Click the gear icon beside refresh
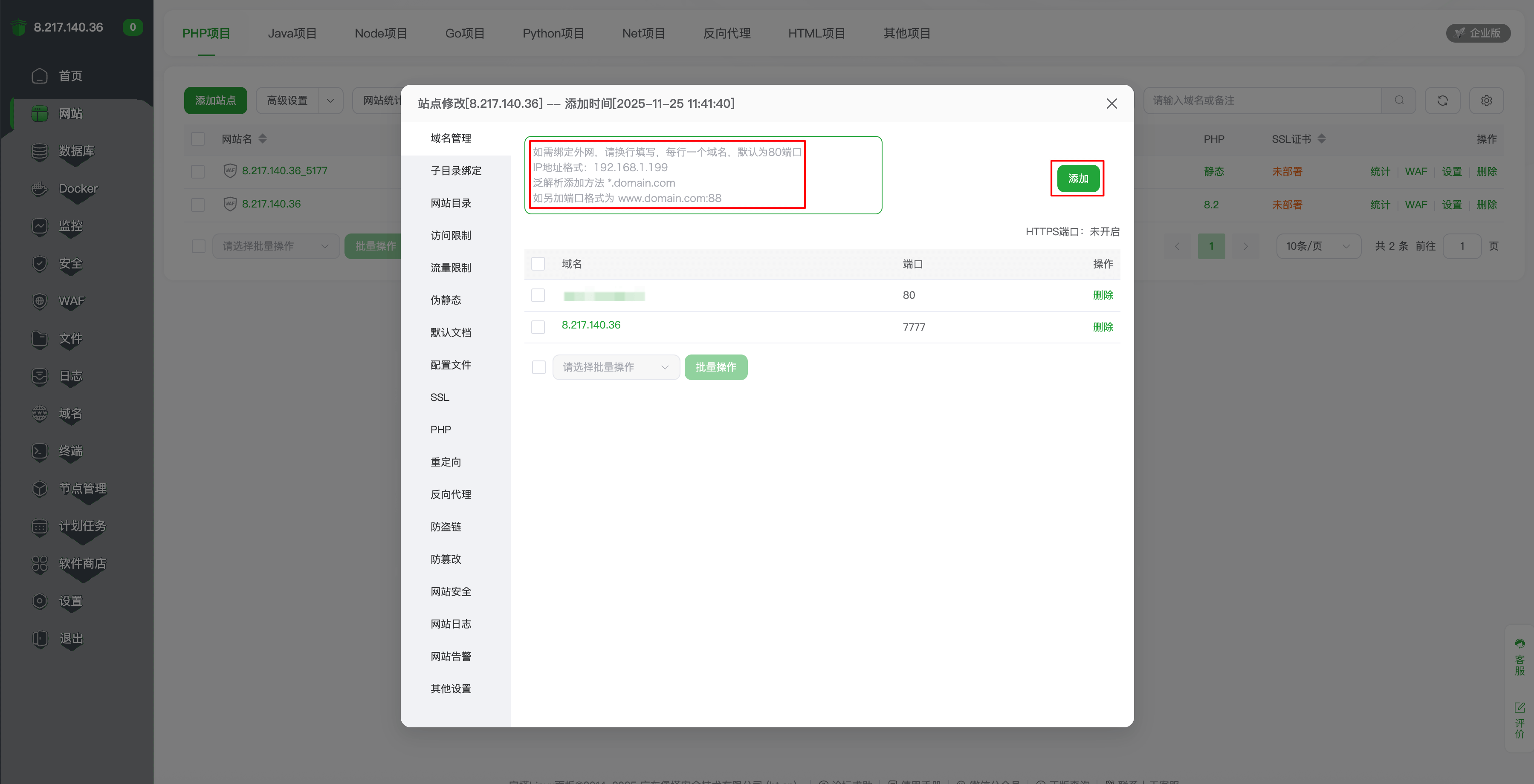Screen dimensions: 1534x784 click(1486, 101)
